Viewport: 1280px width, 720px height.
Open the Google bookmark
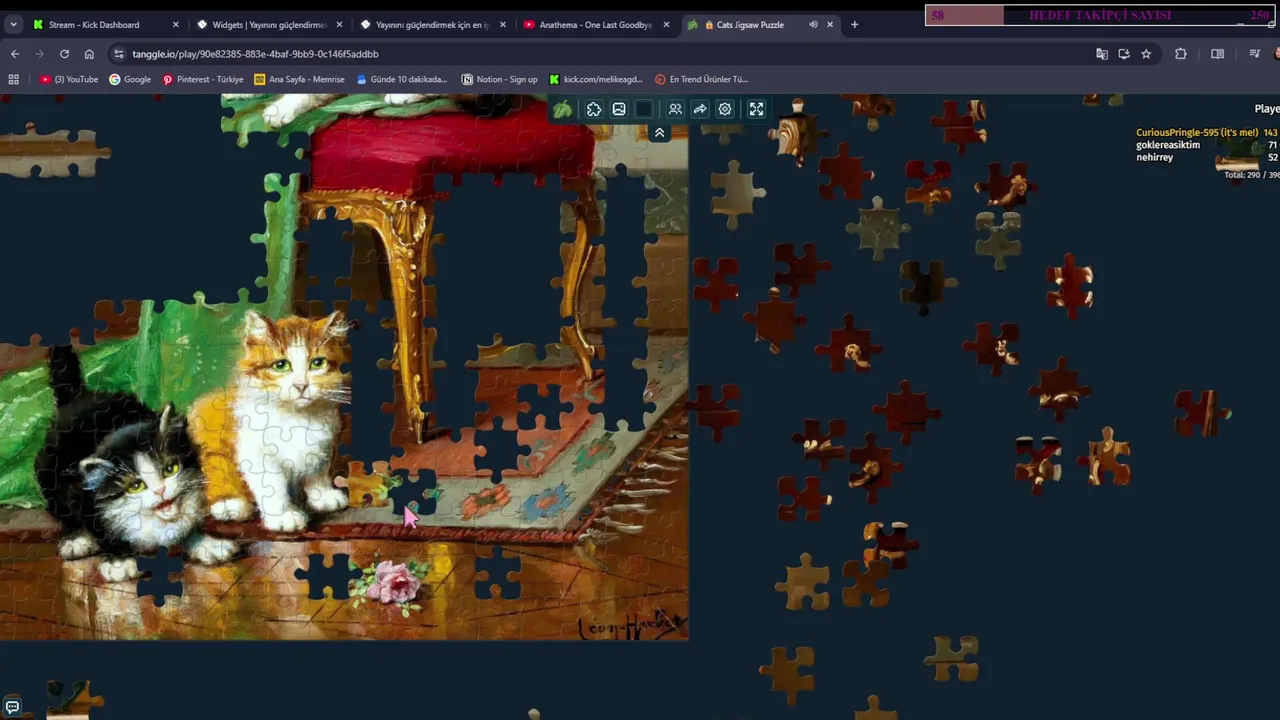(130, 79)
